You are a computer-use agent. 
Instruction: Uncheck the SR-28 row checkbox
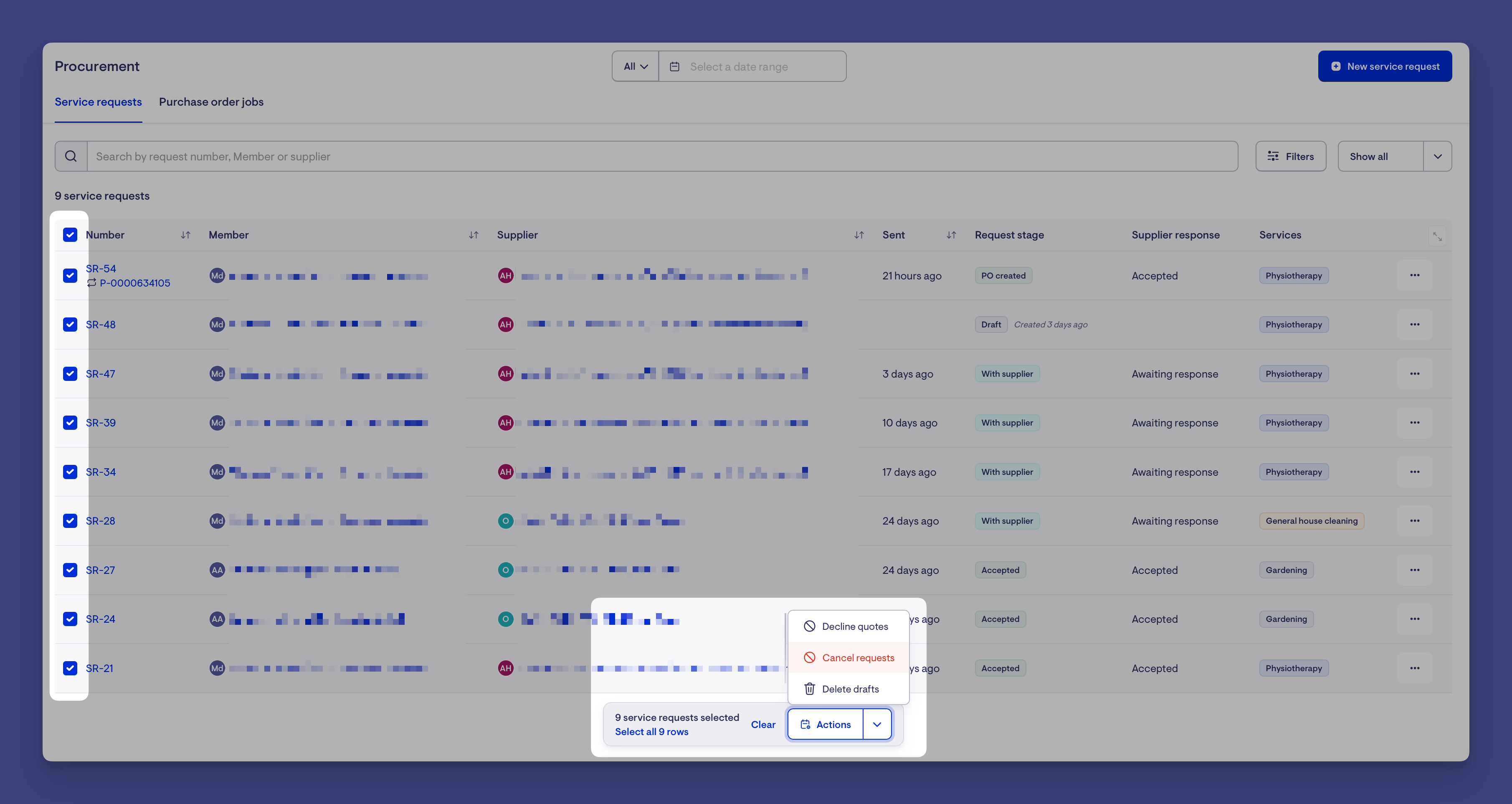(70, 520)
